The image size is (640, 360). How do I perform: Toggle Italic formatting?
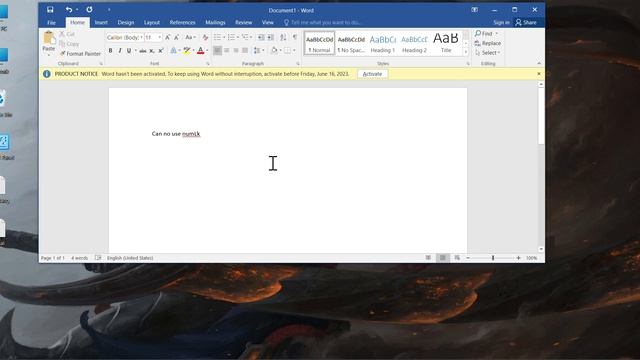pyautogui.click(x=120, y=51)
